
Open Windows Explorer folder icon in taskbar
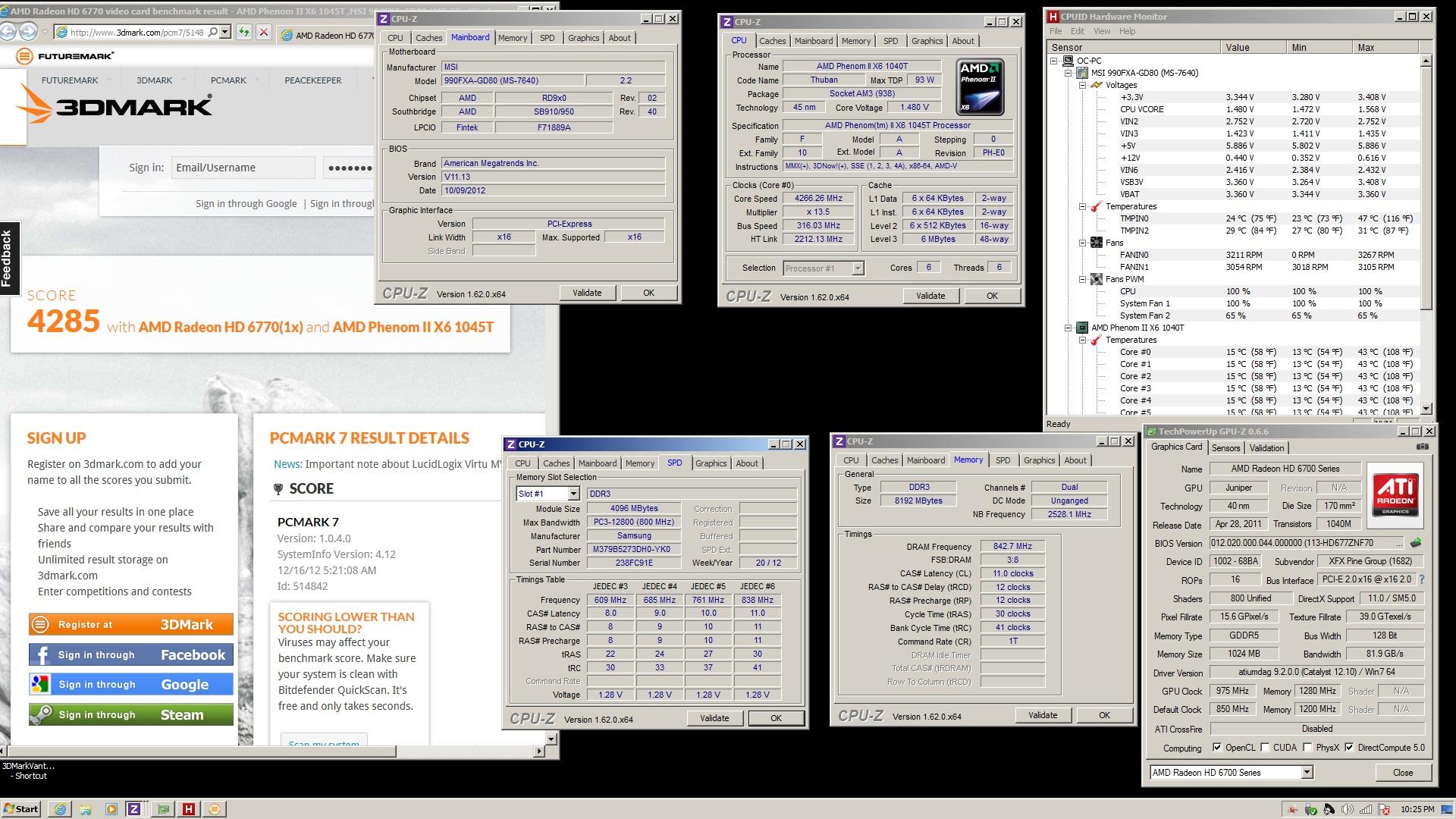(x=85, y=809)
